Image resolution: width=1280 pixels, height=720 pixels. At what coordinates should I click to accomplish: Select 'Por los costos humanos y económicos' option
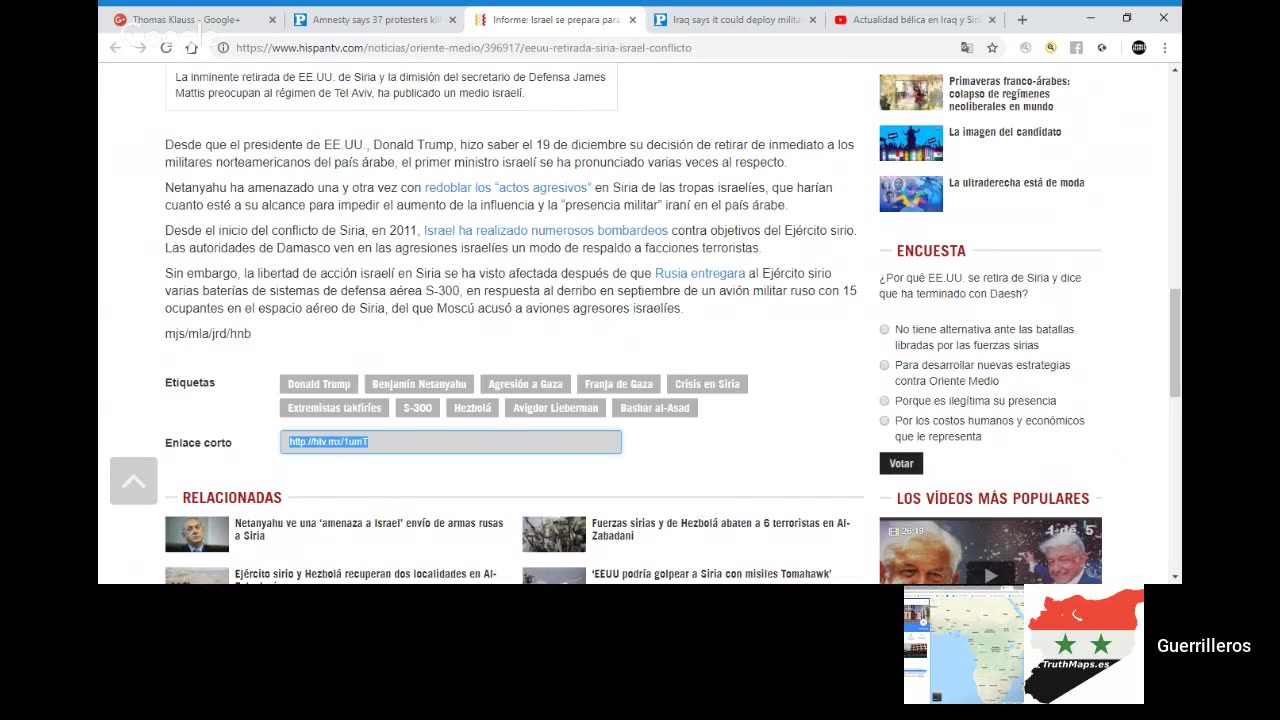click(884, 421)
